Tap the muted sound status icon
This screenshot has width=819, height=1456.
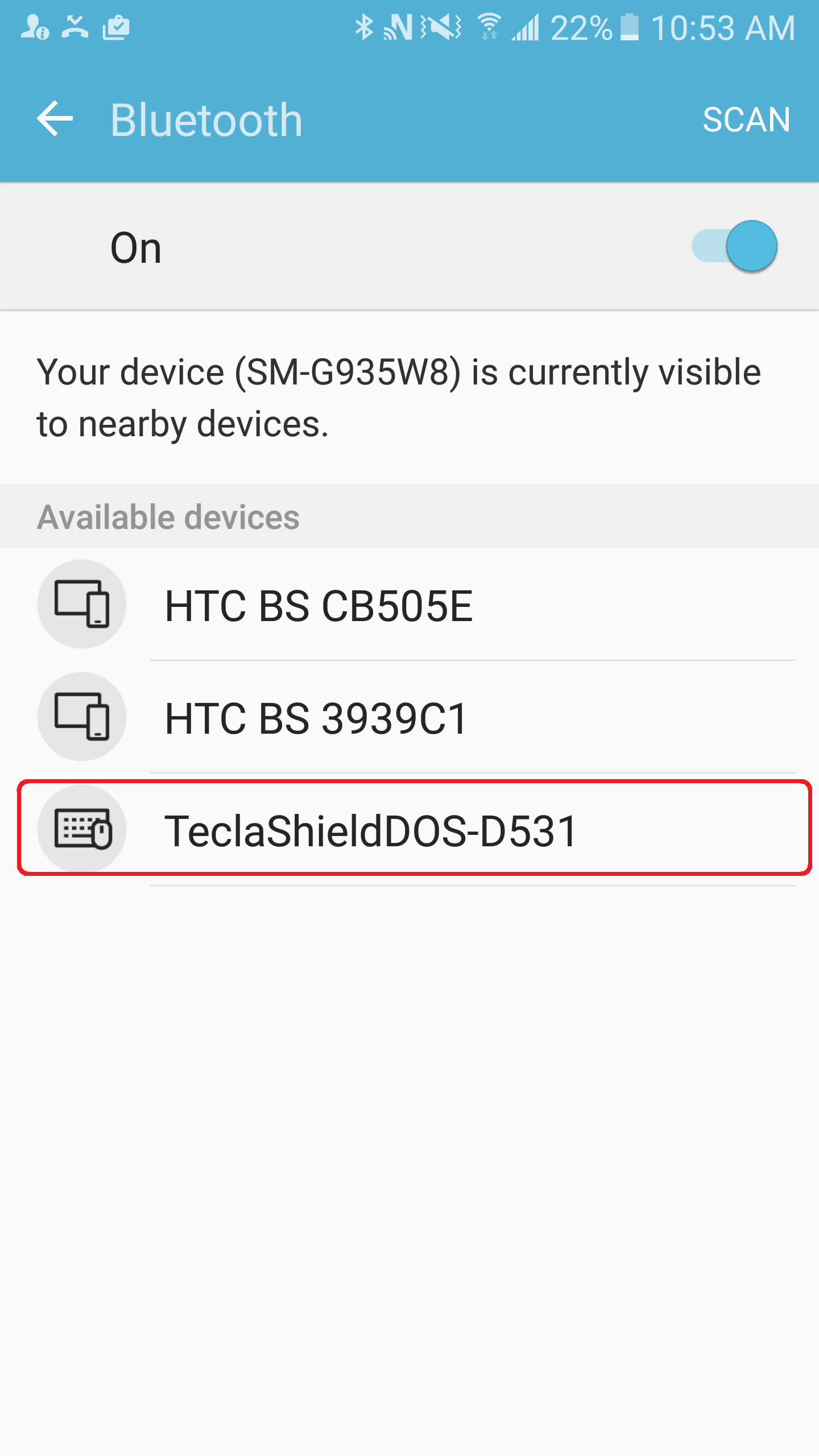441,27
